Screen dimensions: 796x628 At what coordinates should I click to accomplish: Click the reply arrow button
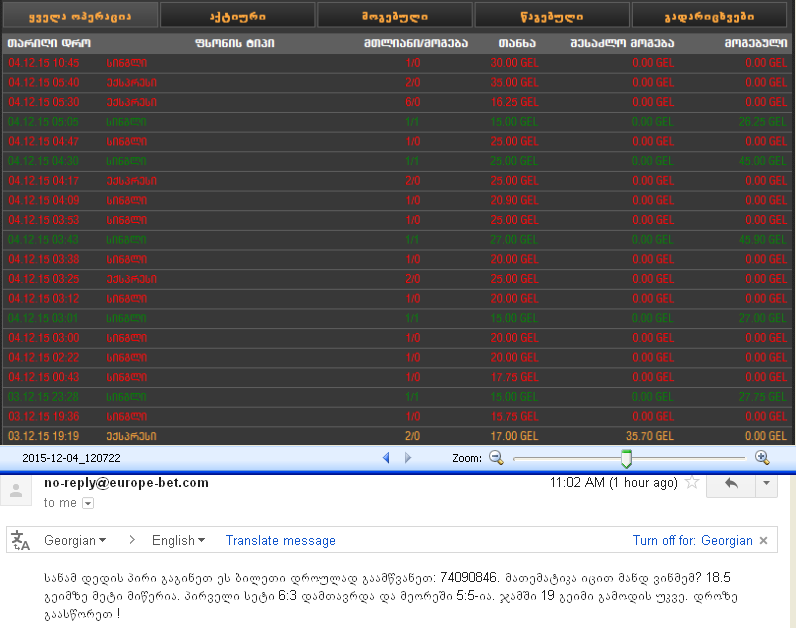coord(731,483)
